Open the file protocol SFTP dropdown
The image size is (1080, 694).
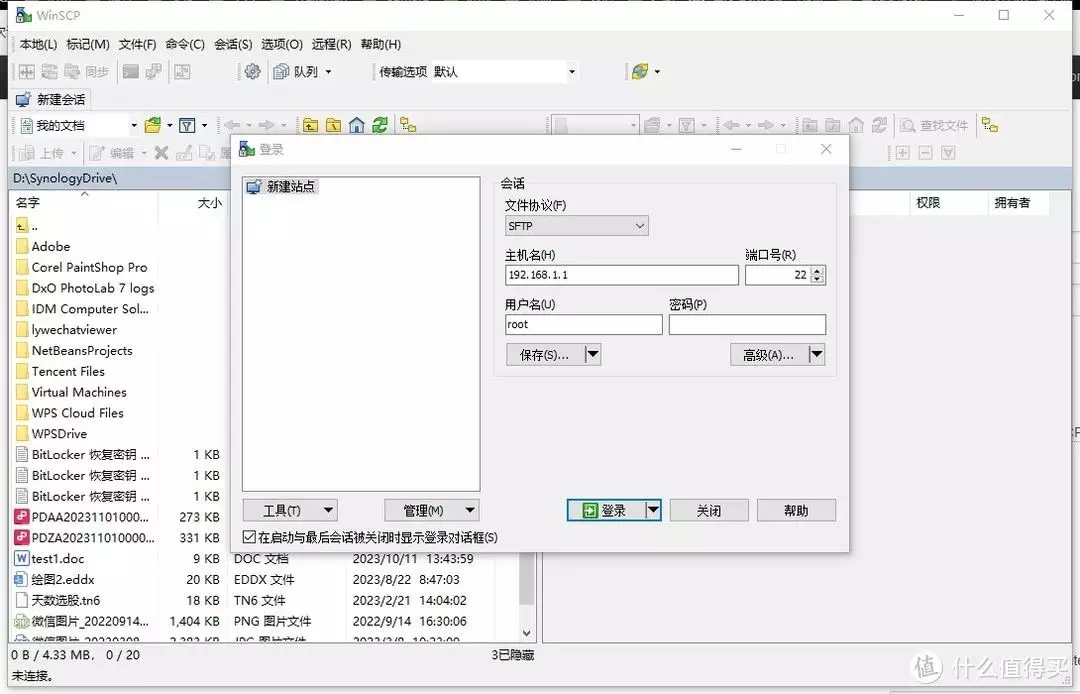[577, 226]
